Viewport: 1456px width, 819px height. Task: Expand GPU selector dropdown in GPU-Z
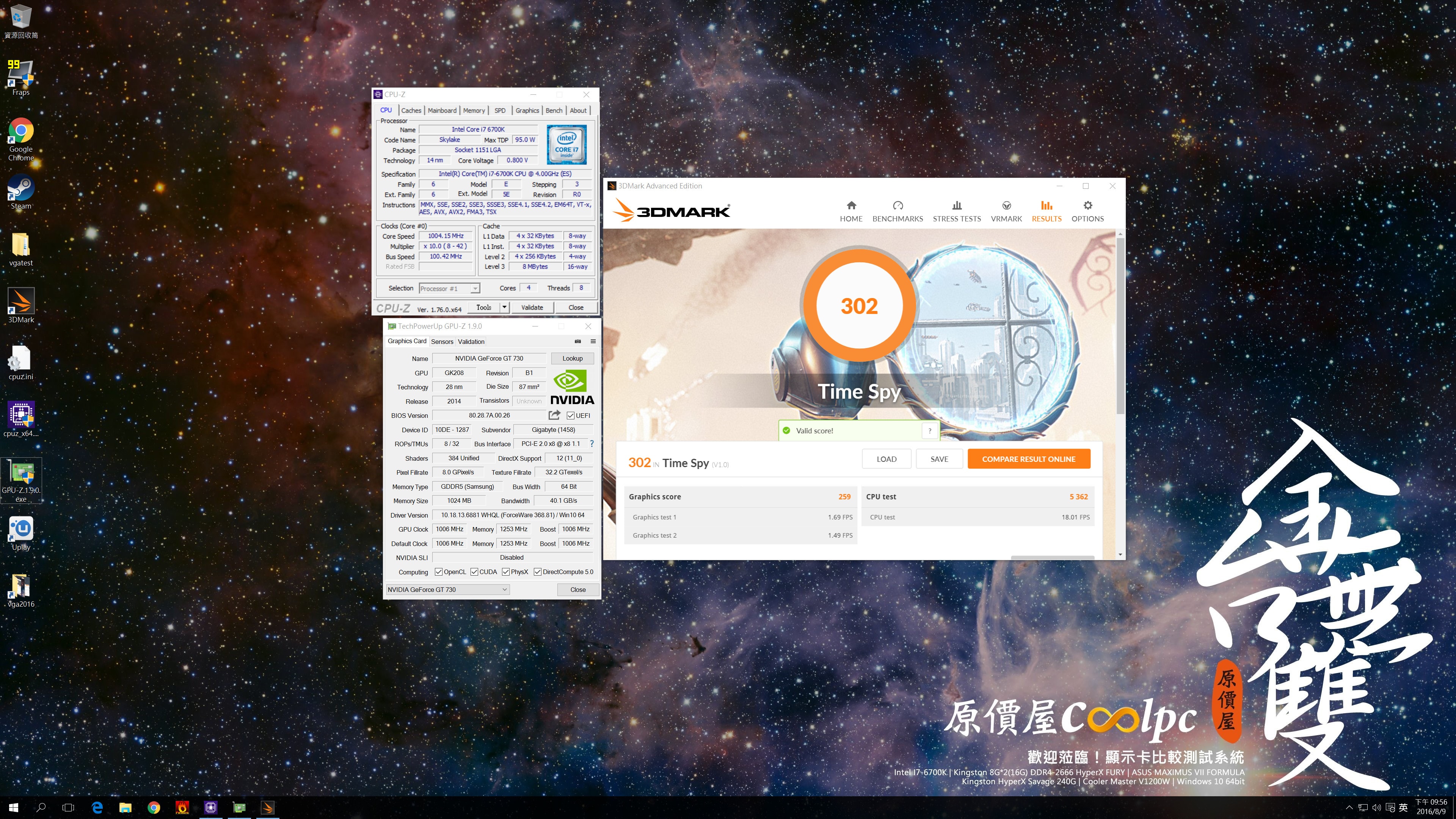click(504, 590)
